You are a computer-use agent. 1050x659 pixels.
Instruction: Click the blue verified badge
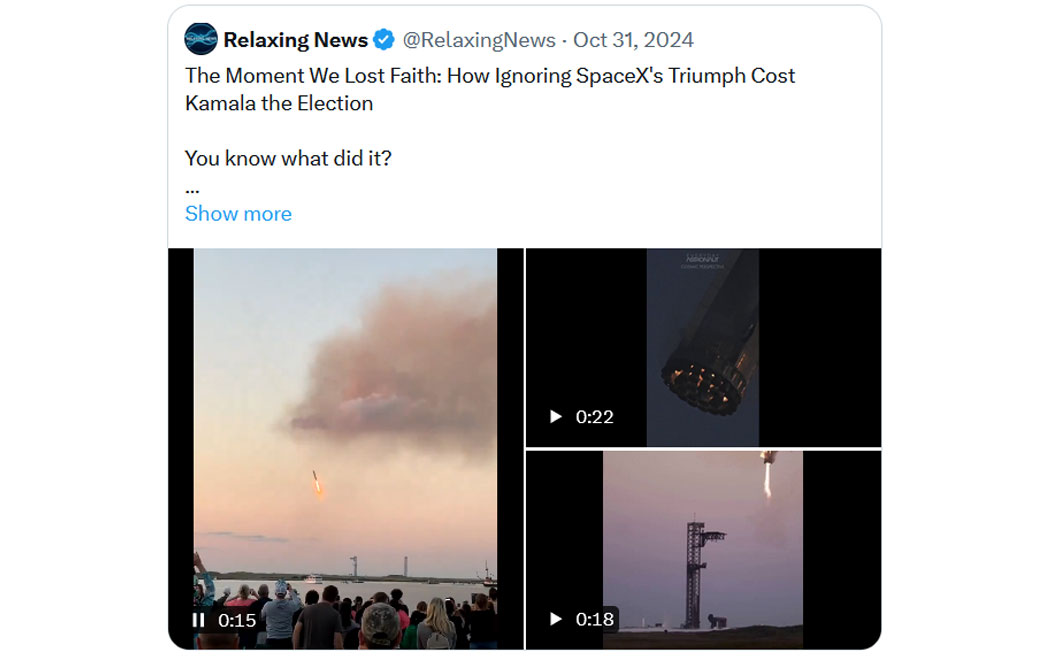coord(384,40)
